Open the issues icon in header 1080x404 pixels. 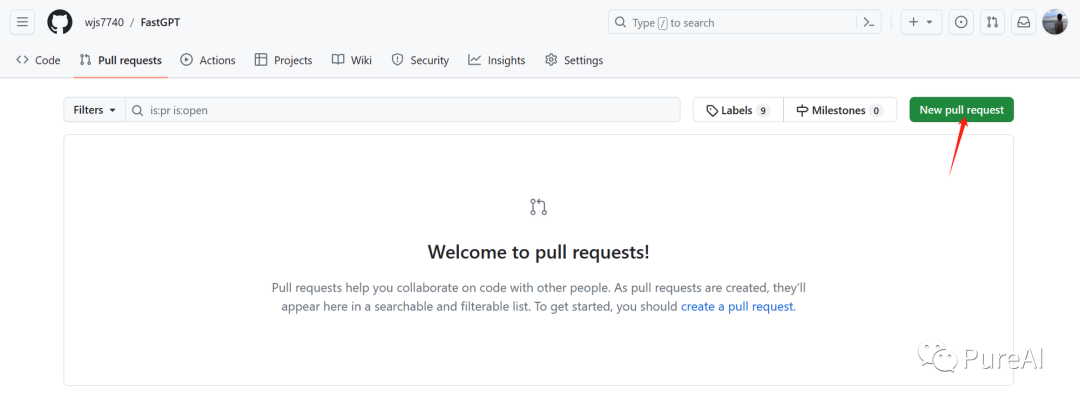pyautogui.click(x=961, y=22)
